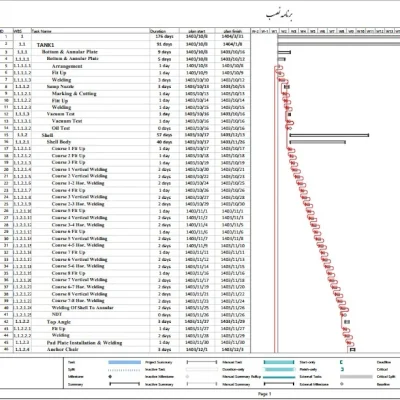The image size is (400, 400).
Task: Click the plan start column header
Action: [x=197, y=31]
